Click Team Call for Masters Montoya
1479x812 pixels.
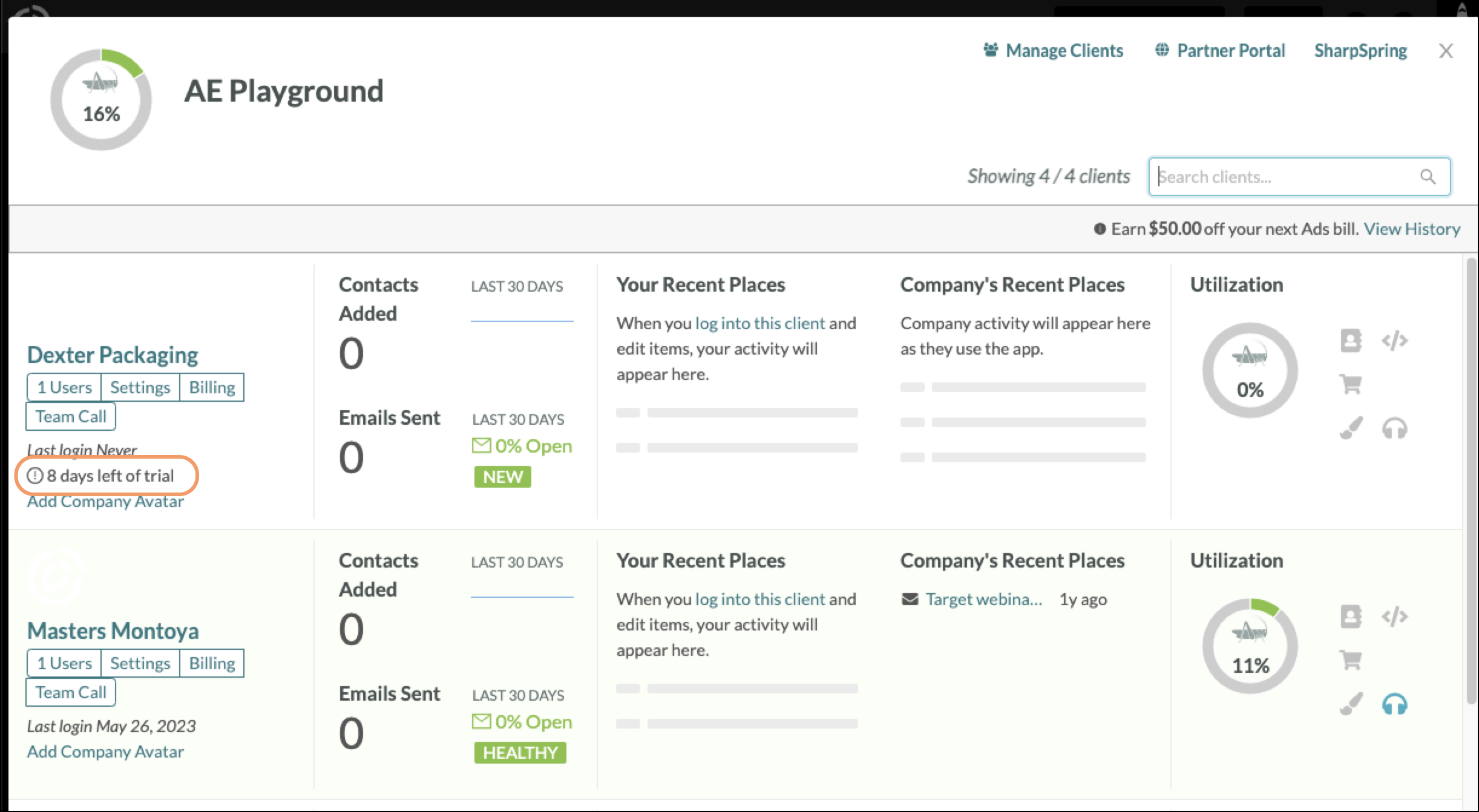coord(71,692)
